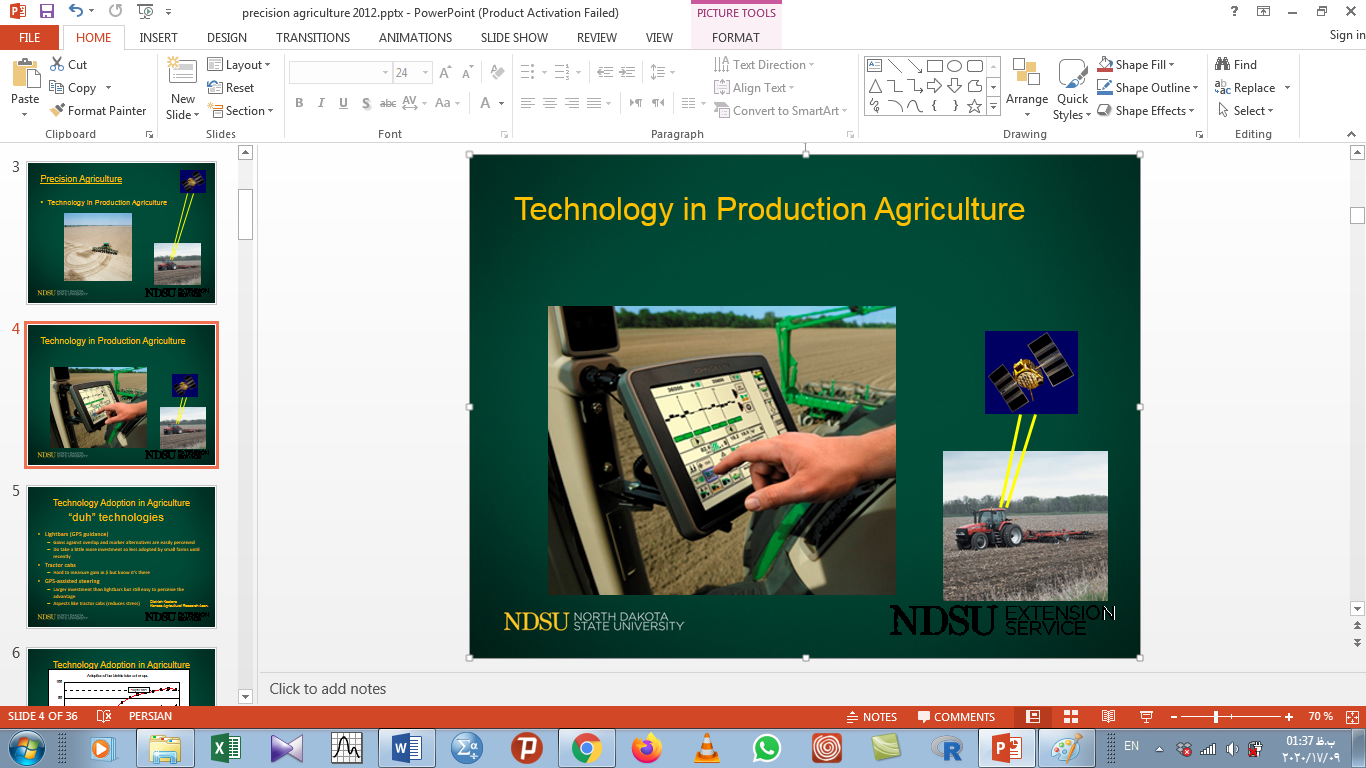This screenshot has height=768, width=1366.
Task: Click the Save icon in title bar
Action: pyautogui.click(x=46, y=12)
